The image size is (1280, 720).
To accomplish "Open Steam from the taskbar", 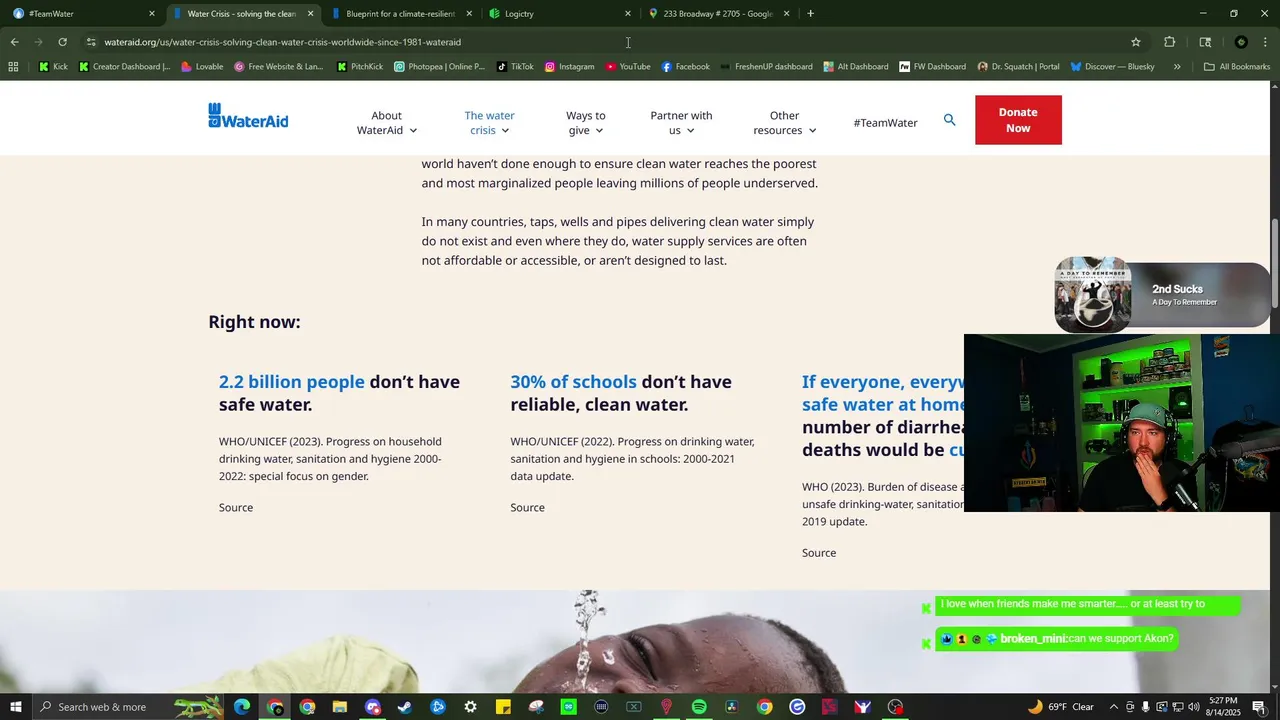I will click(405, 707).
